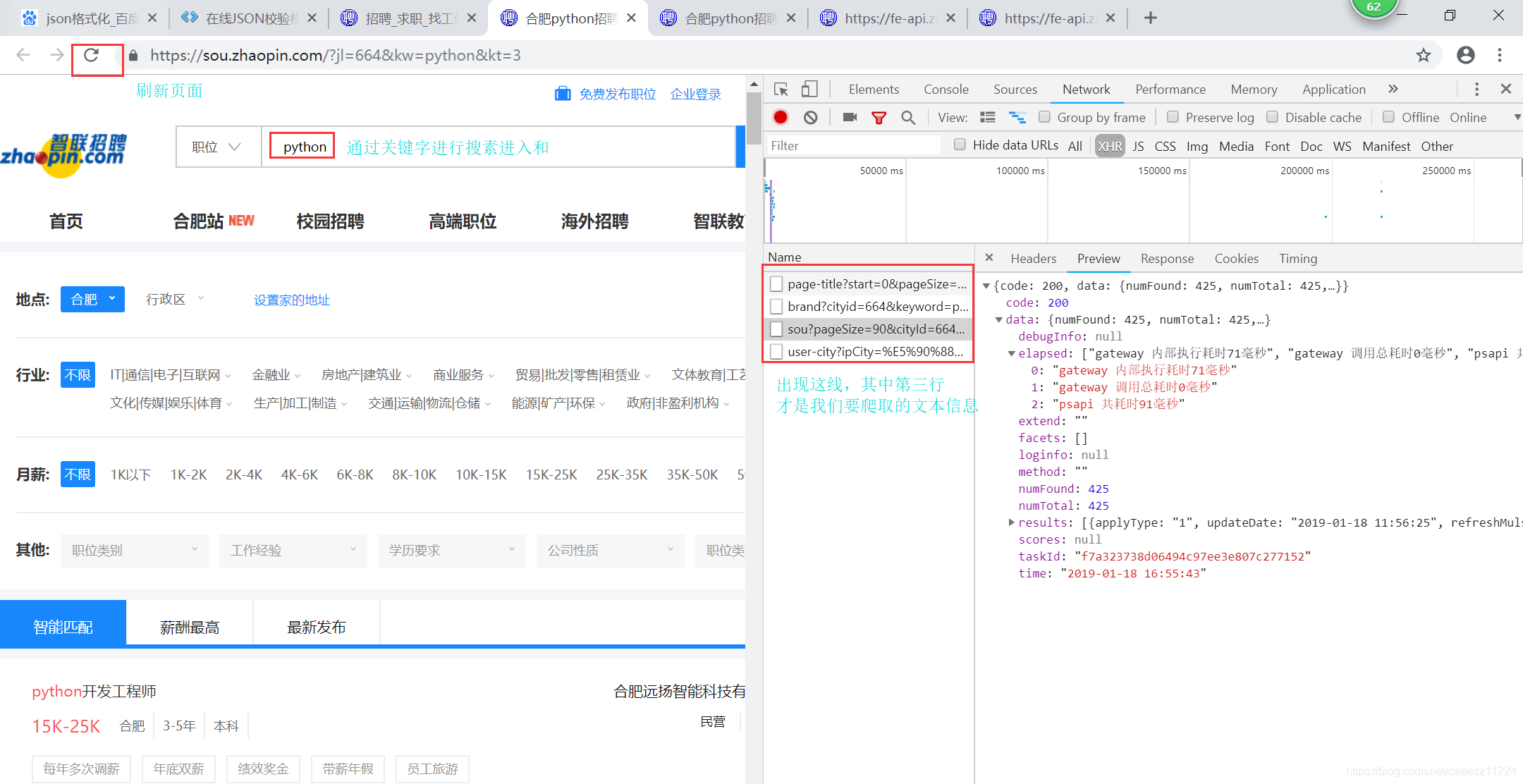Open the 职位 search type dropdown

tap(219, 147)
